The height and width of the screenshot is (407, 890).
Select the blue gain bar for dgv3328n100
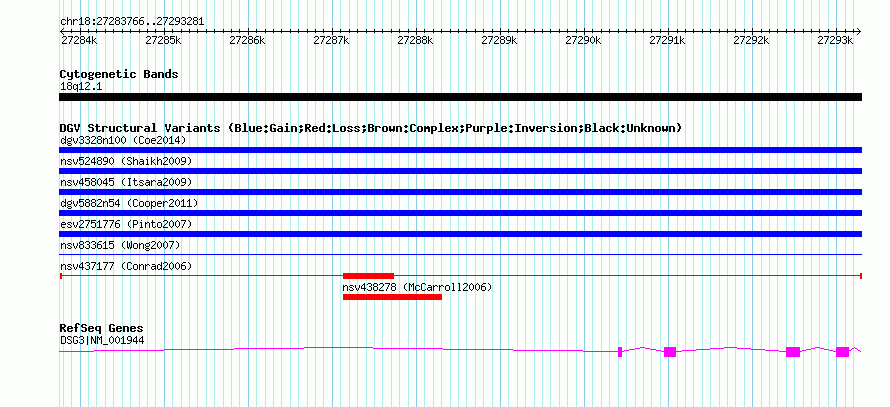click(460, 150)
